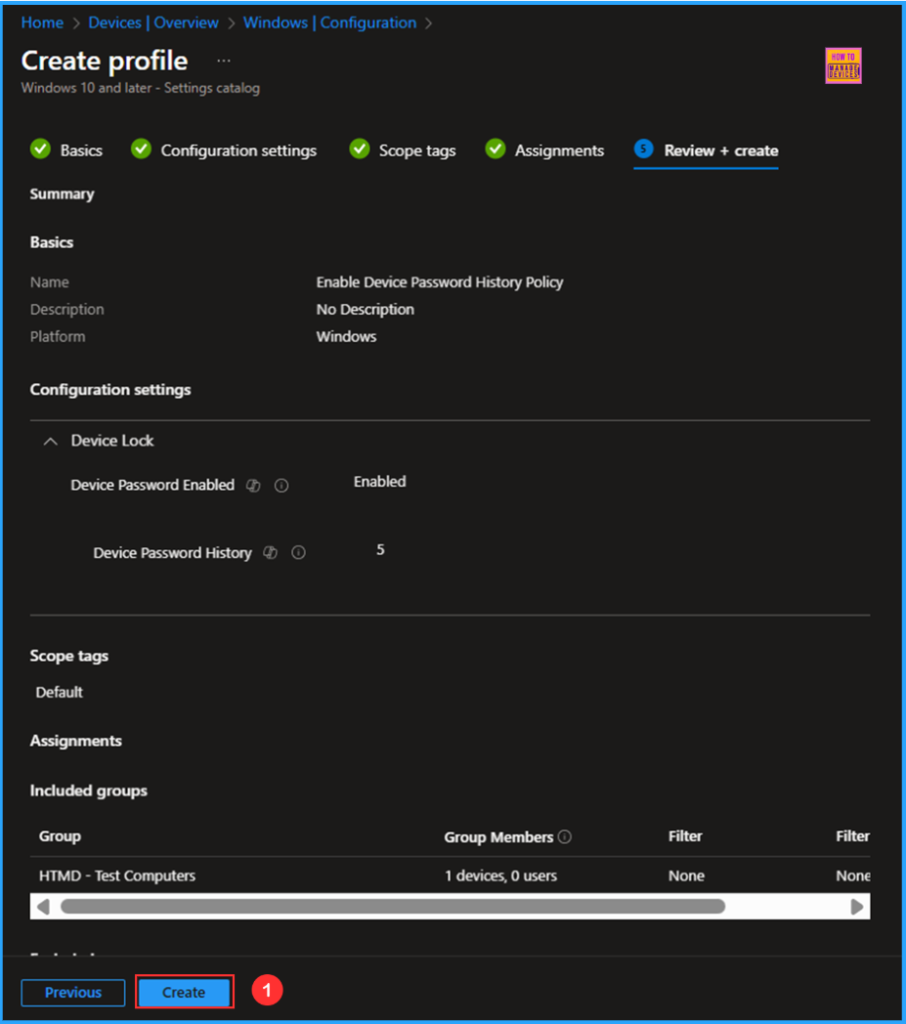The image size is (906, 1024).
Task: Click password history value '5'
Action: [x=380, y=550]
